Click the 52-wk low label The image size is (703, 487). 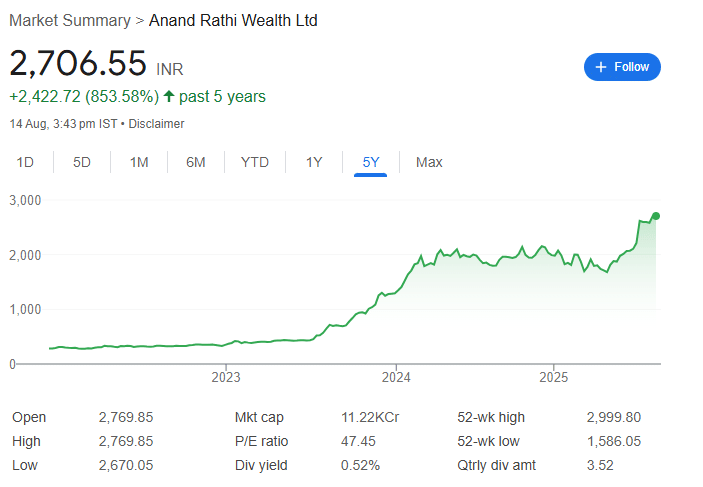point(488,441)
